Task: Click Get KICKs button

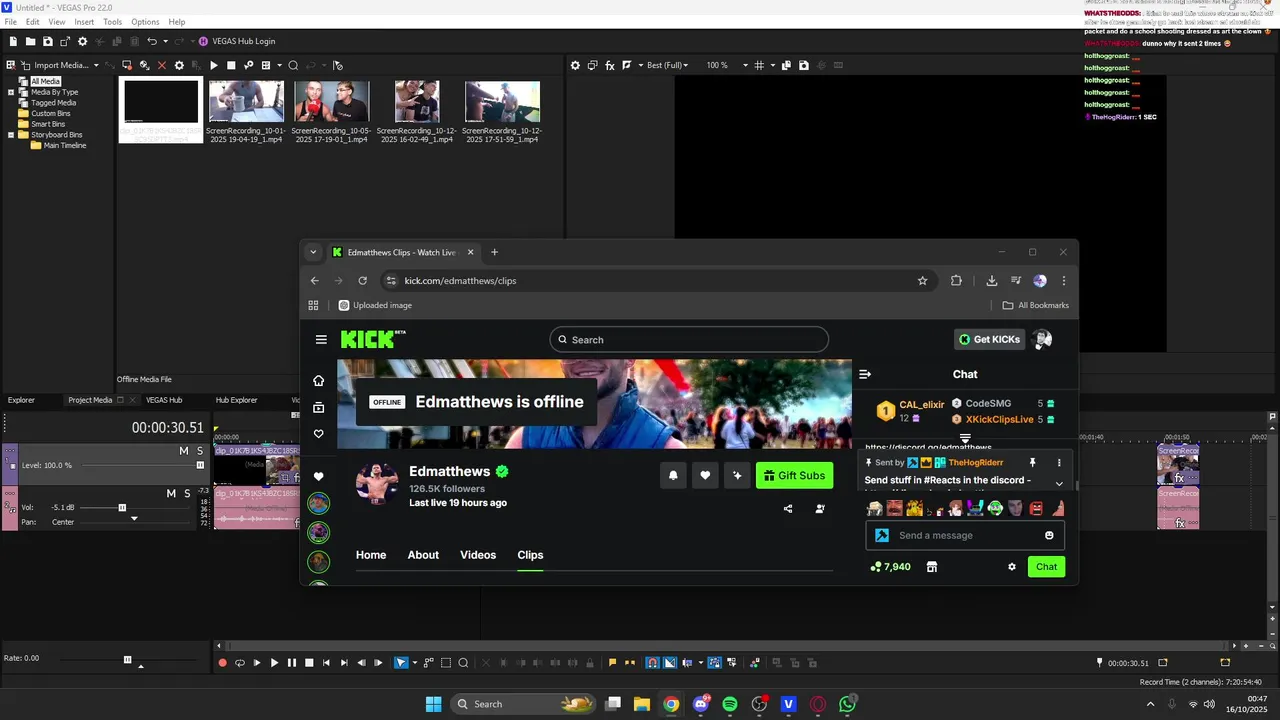Action: tap(989, 339)
